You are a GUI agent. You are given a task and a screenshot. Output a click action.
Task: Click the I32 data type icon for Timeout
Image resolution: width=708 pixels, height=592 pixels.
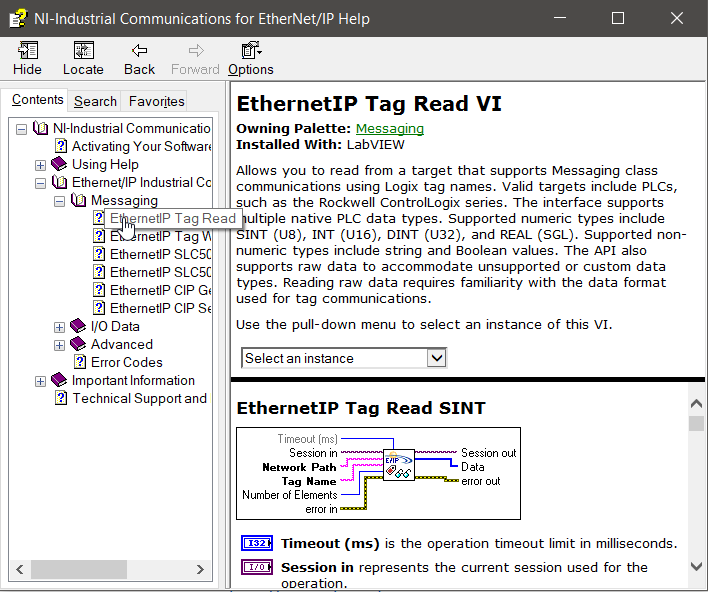pos(257,543)
